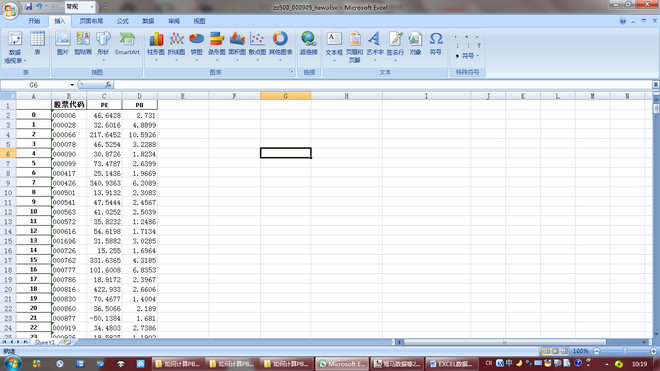The width and height of the screenshot is (660, 371).
Task: Expand the formula bar
Action: [x=655, y=85]
